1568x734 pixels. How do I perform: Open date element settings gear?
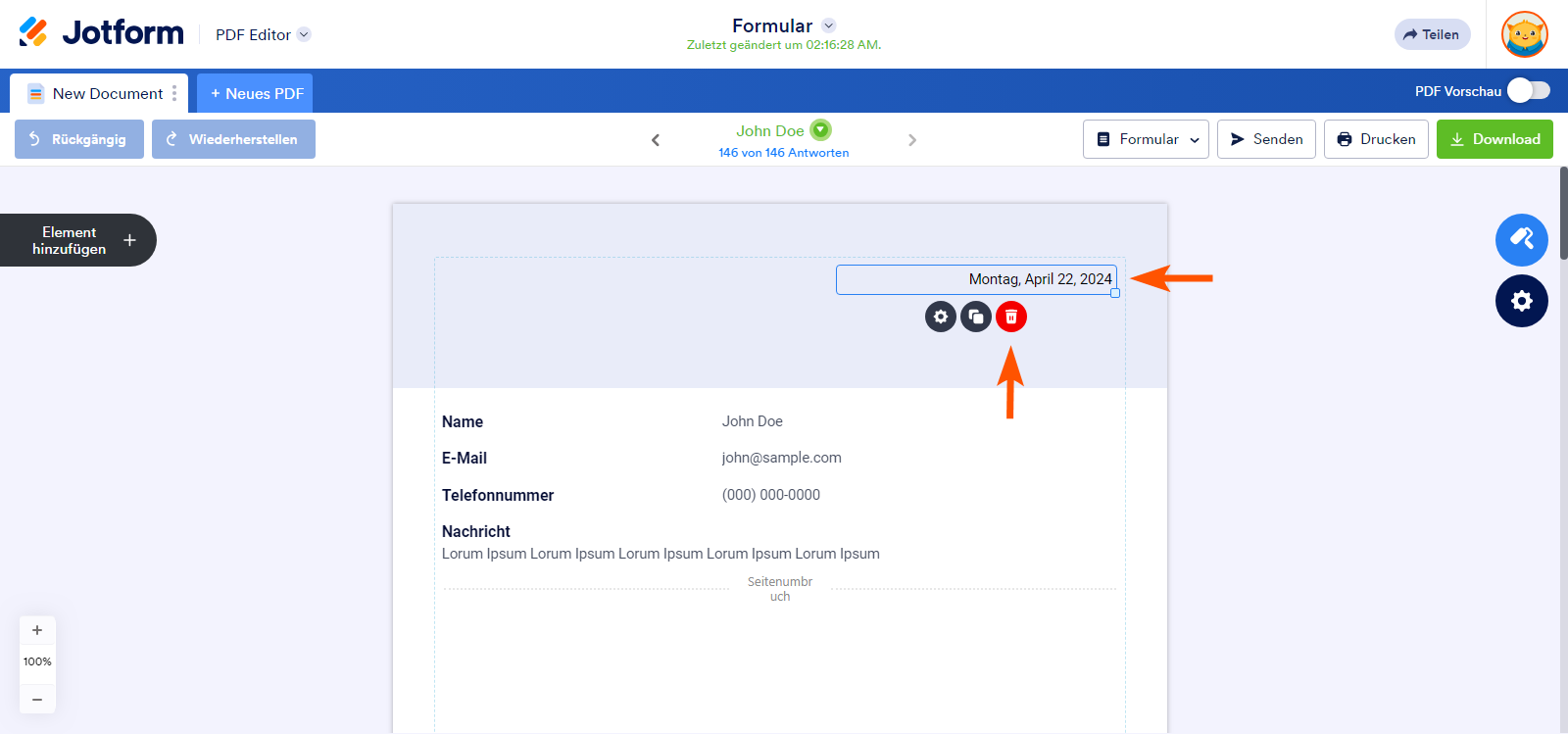point(941,317)
